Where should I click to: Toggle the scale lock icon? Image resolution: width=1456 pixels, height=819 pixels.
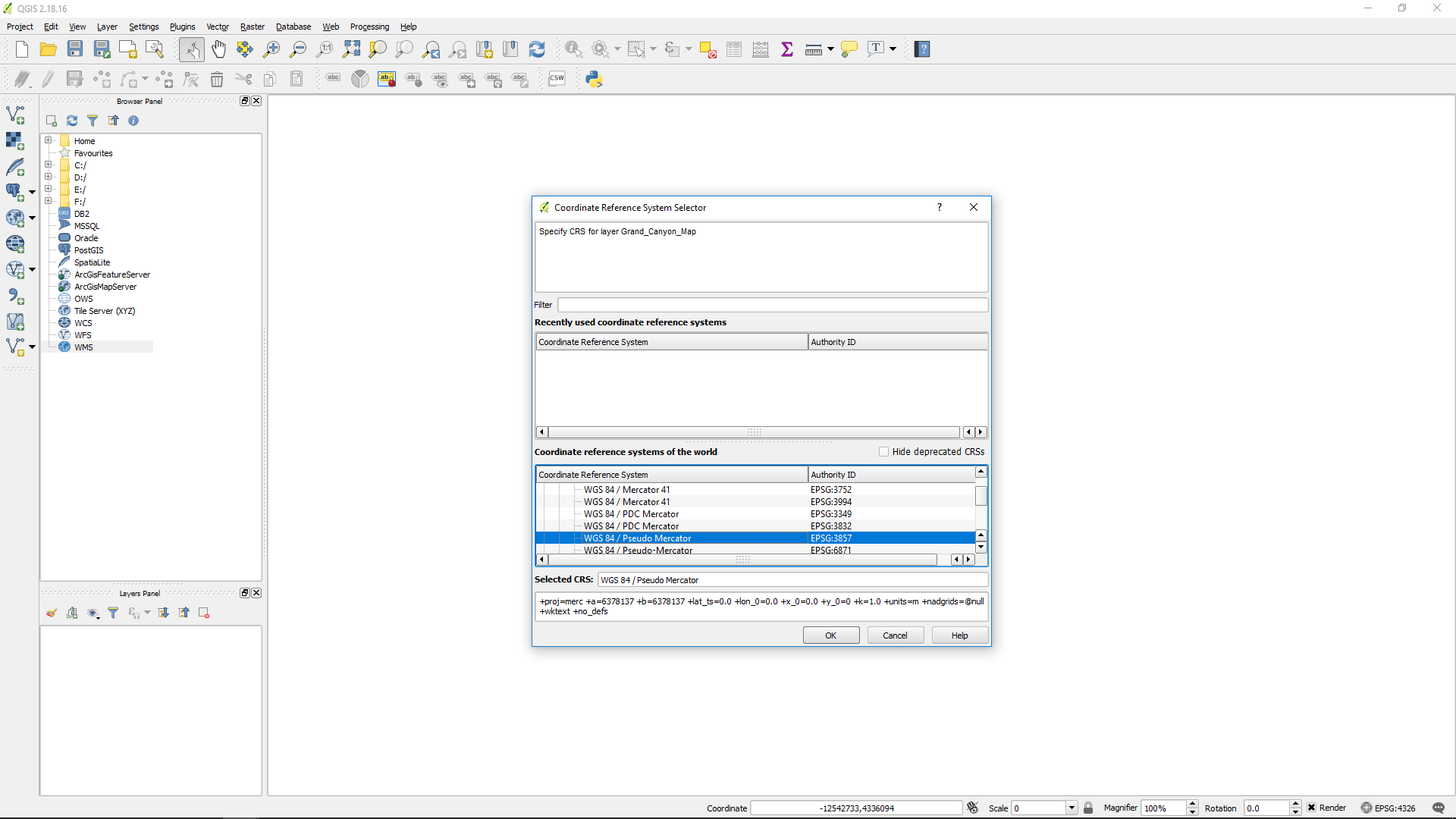point(1088,808)
